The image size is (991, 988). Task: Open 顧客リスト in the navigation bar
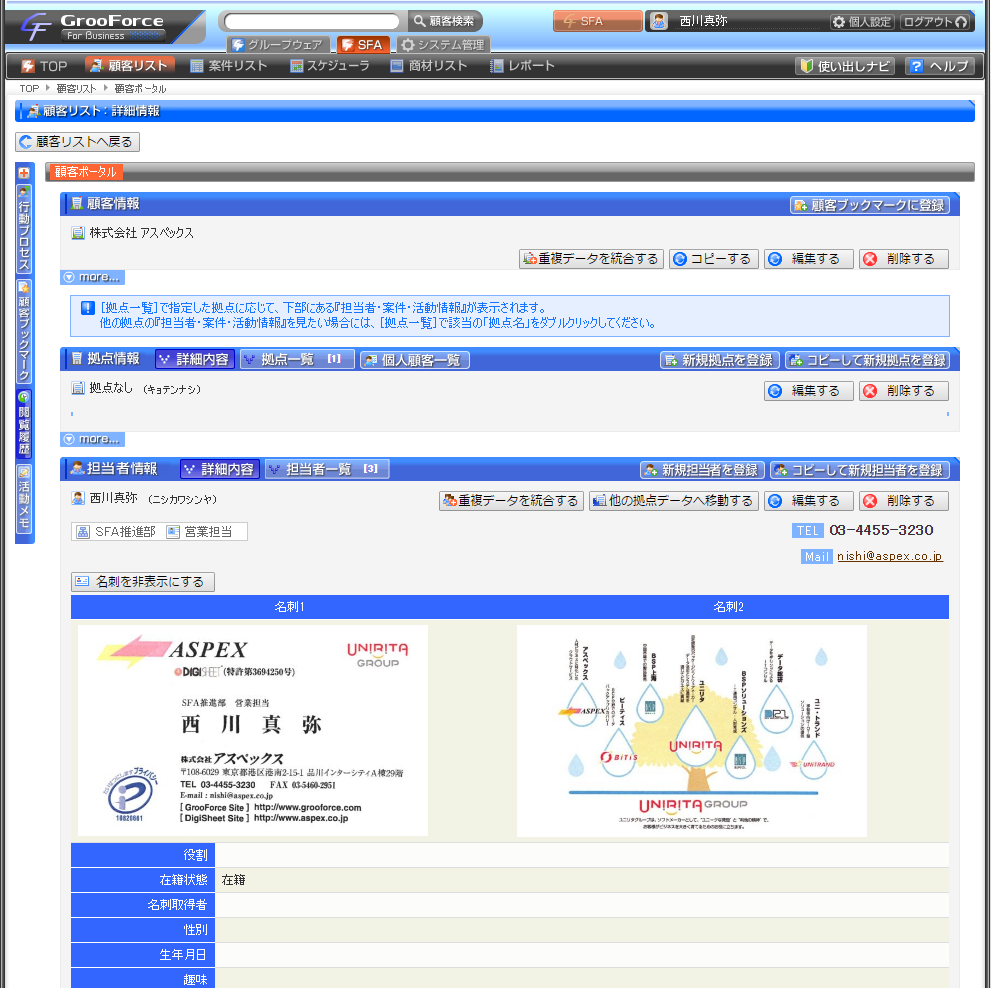tap(129, 65)
